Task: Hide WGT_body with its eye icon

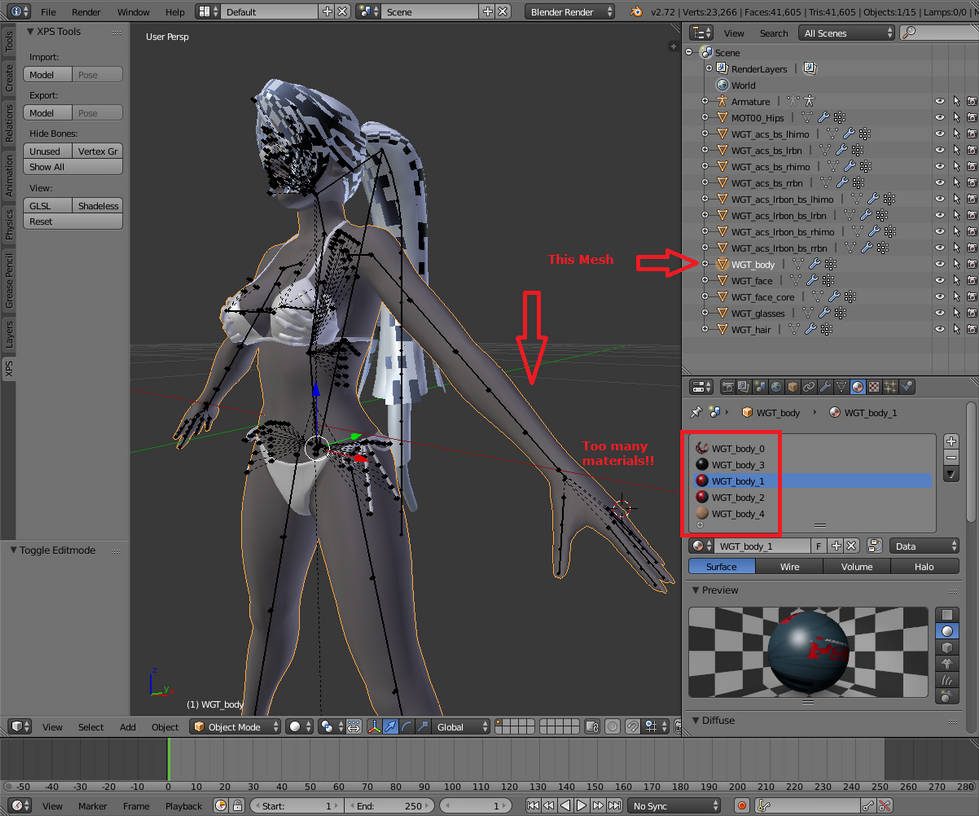Action: tap(940, 264)
